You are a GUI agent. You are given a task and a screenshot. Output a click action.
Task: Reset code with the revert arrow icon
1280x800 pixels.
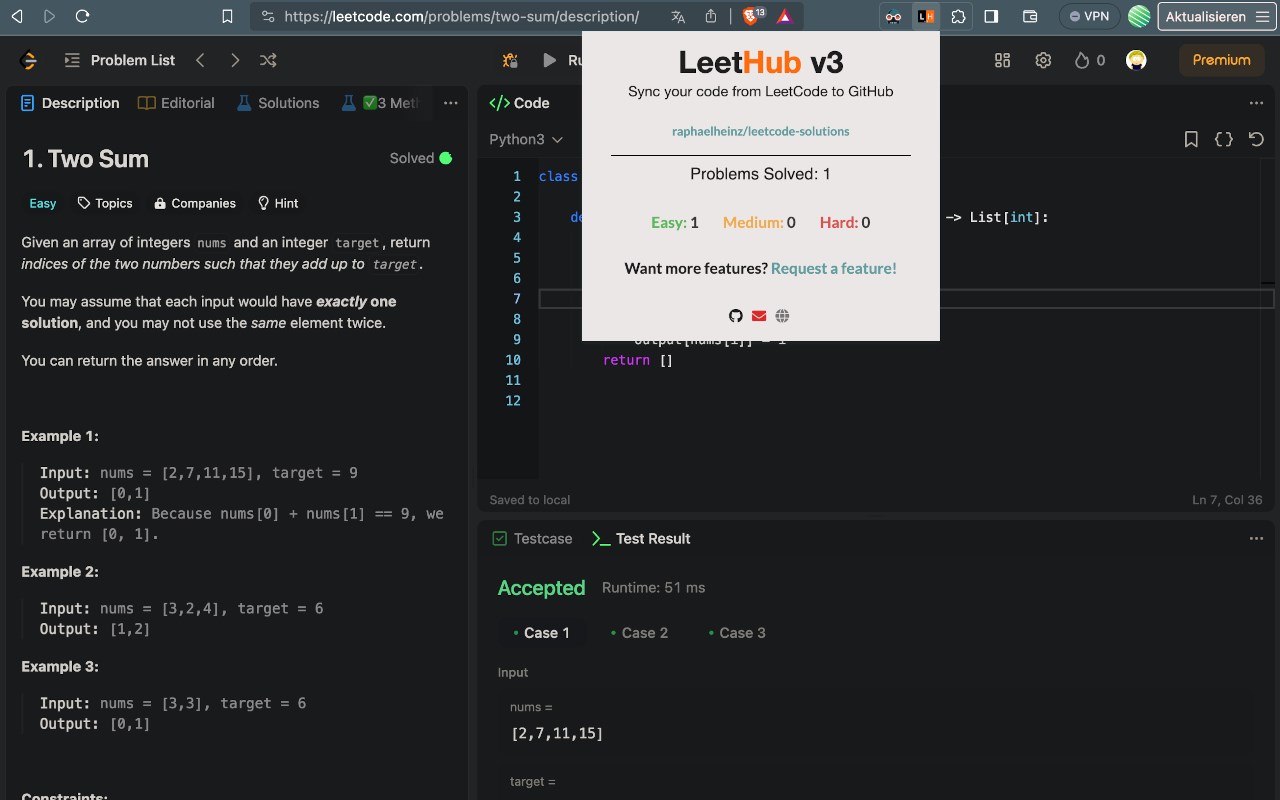(x=1257, y=140)
